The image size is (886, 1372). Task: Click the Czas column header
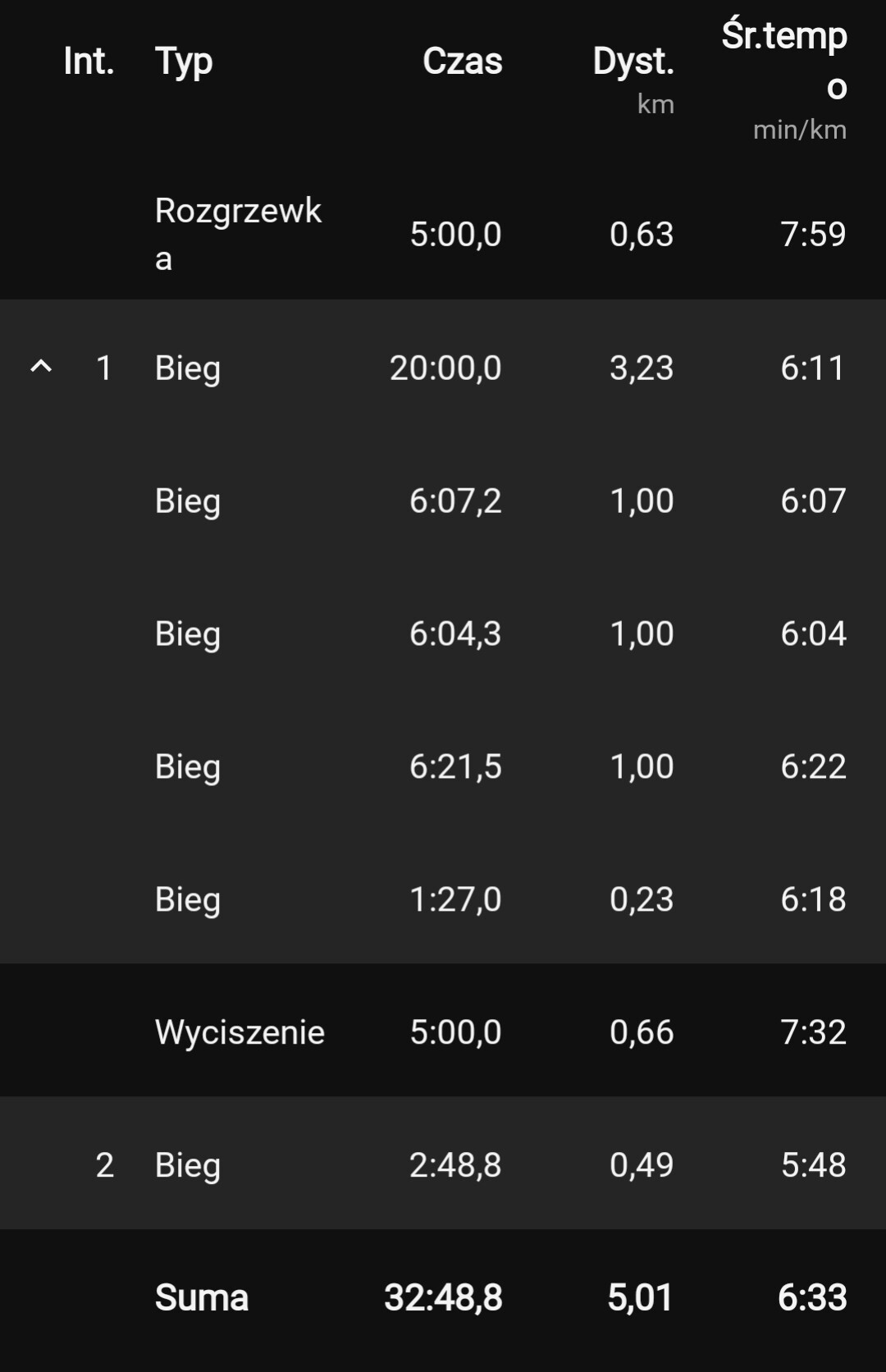pos(462,61)
